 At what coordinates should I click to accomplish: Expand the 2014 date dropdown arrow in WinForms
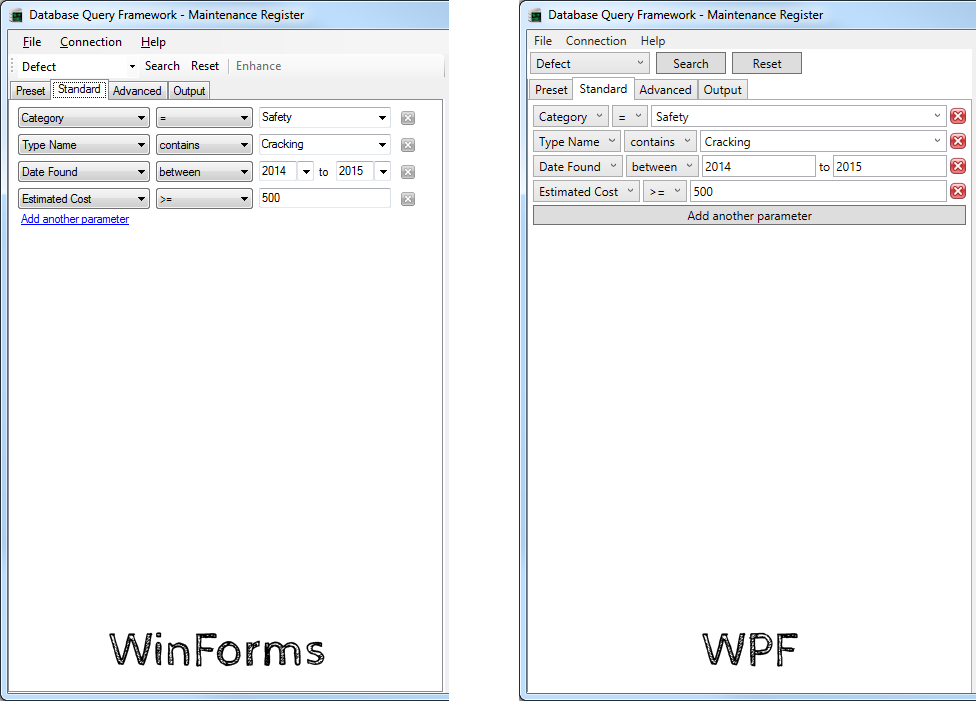(306, 172)
